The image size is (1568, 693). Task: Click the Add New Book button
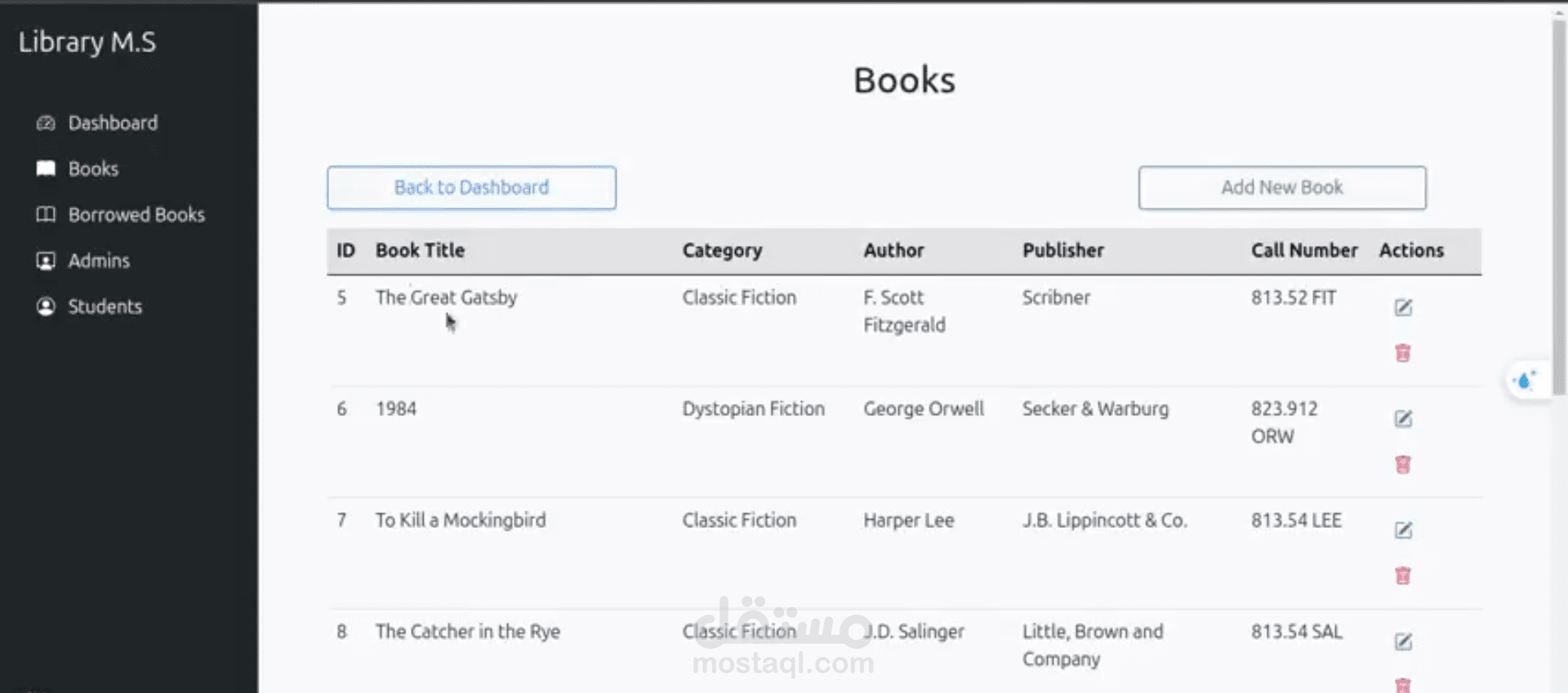pyautogui.click(x=1282, y=188)
